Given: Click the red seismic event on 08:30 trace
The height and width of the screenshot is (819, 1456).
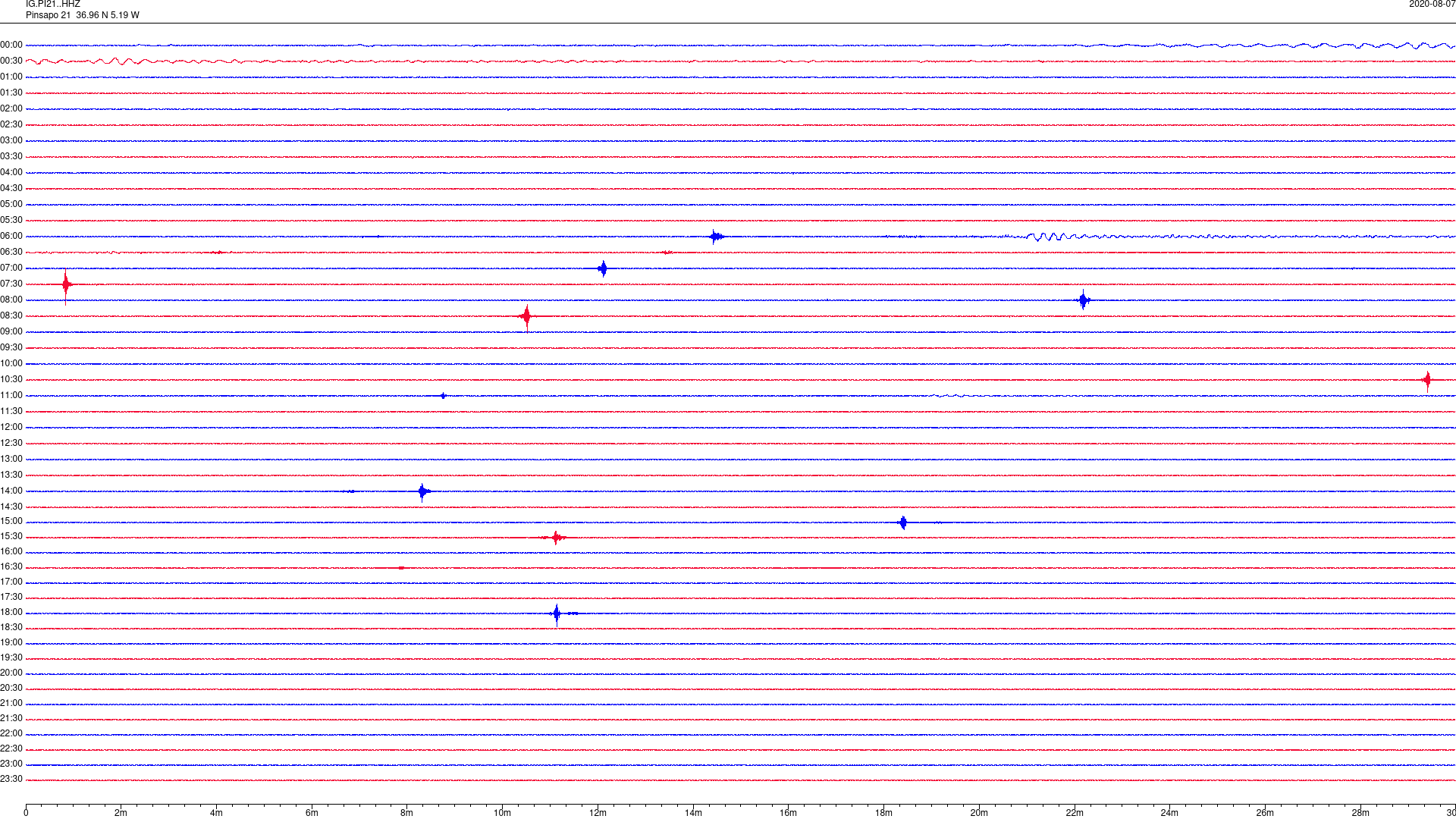Looking at the screenshot, I should tap(526, 316).
